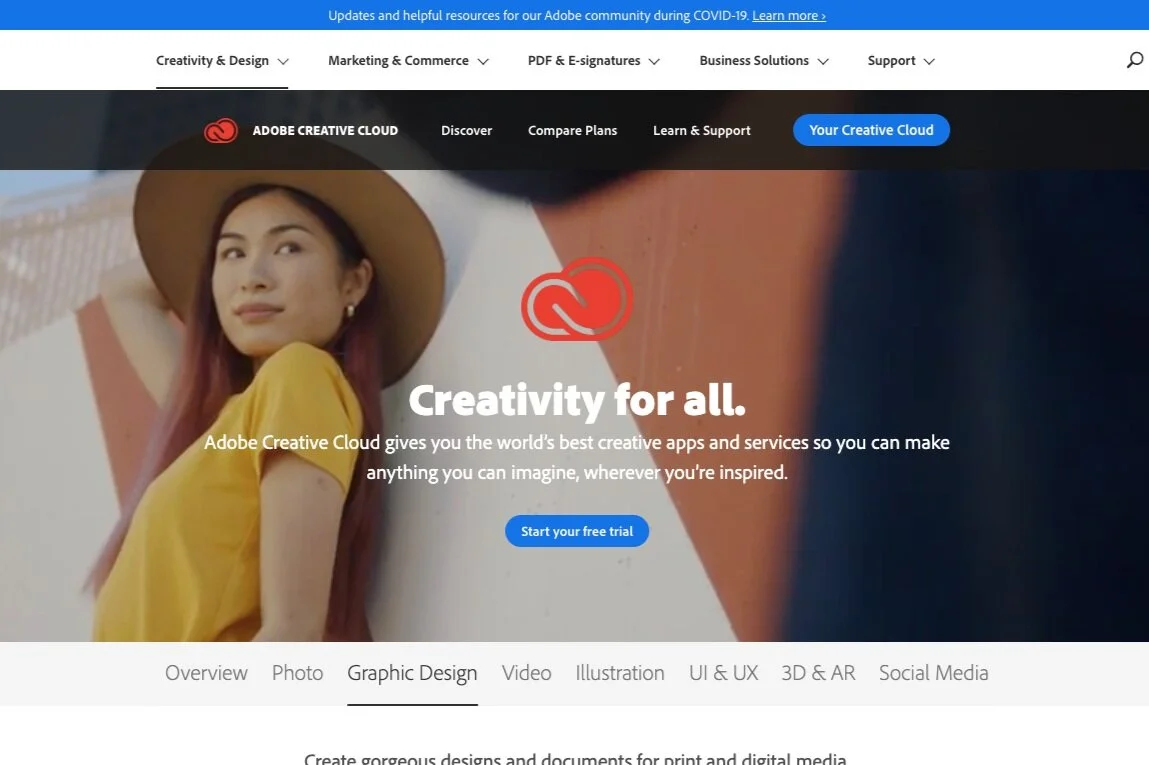Click the COVID-19 updates banner text
Viewport: 1149px width, 765px height.
[539, 15]
